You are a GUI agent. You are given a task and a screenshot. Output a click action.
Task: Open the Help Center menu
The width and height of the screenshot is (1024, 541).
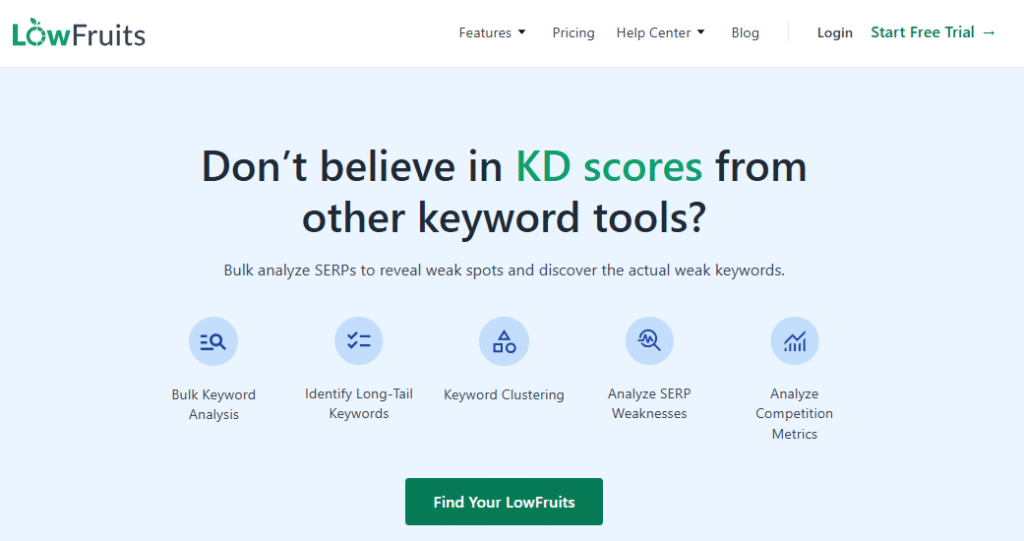coord(653,33)
